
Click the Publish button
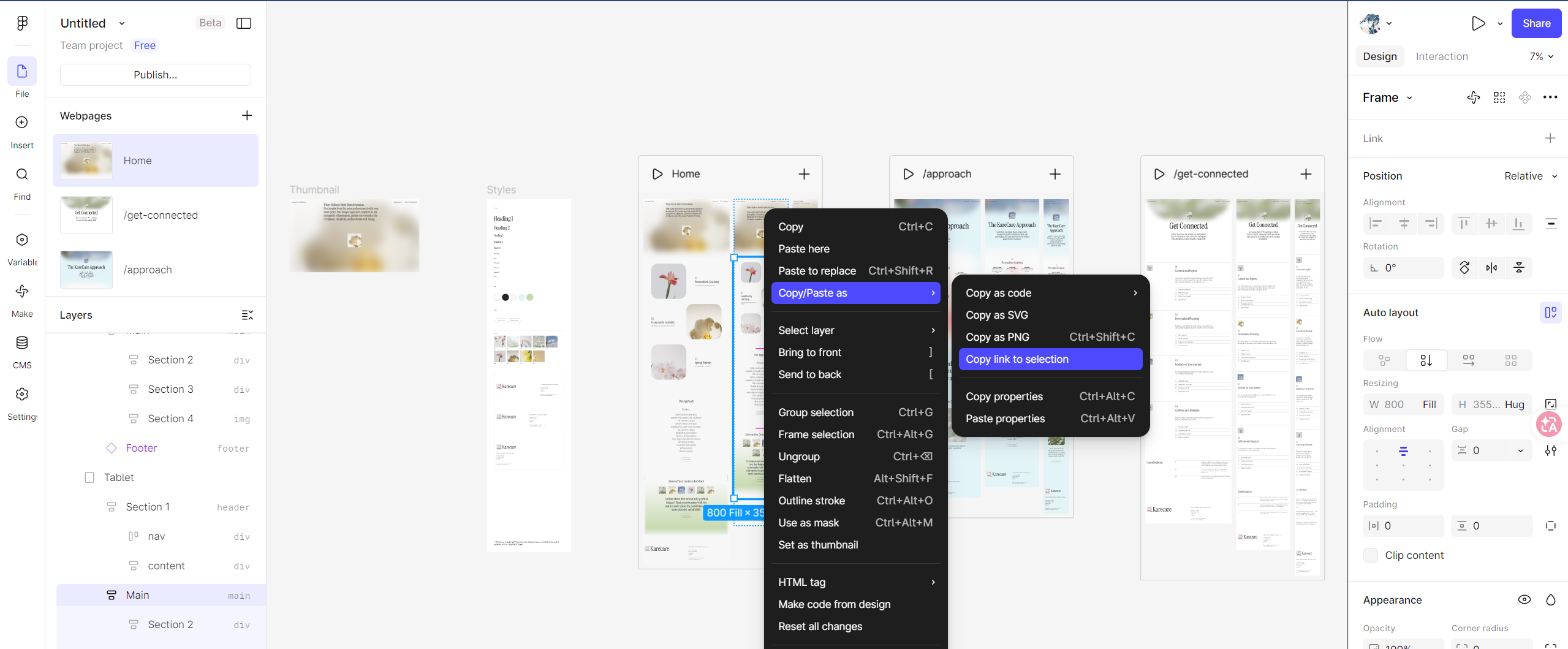click(x=156, y=75)
